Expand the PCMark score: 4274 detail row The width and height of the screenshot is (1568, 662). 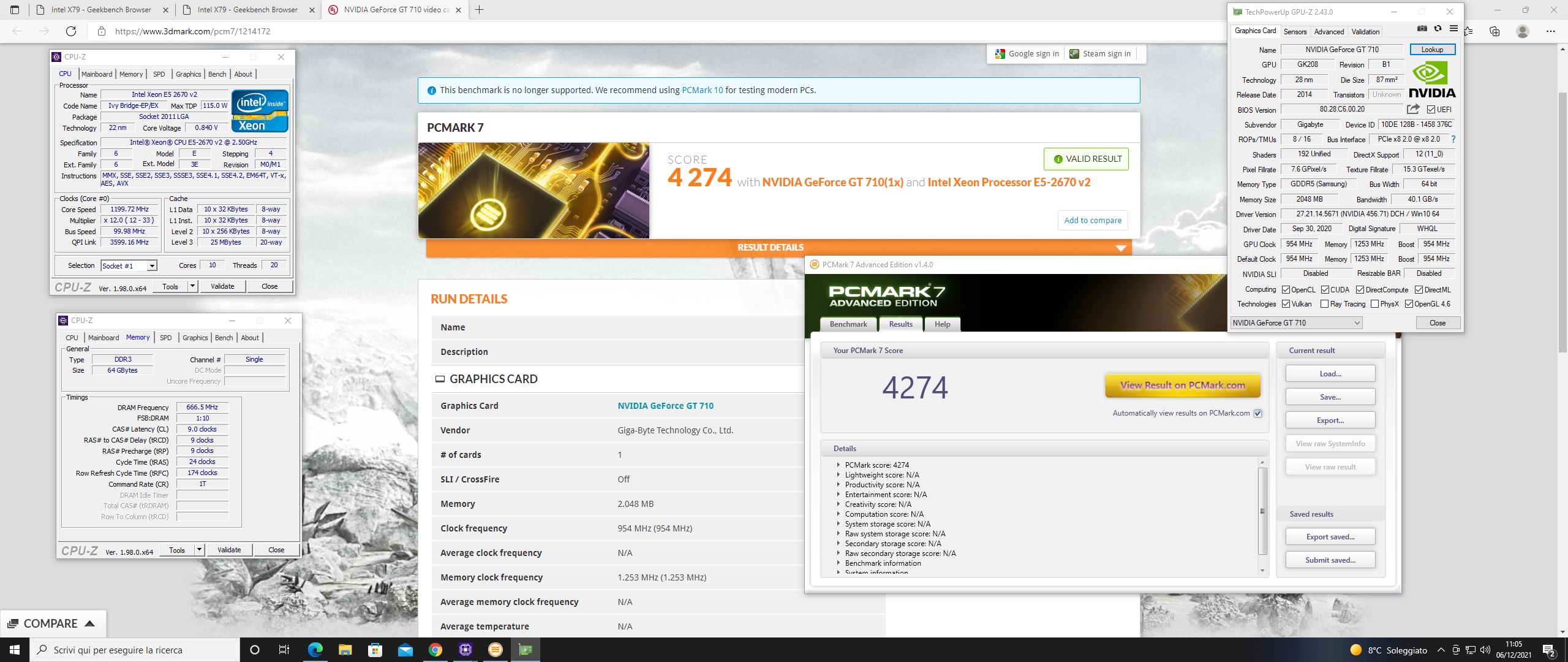point(839,465)
